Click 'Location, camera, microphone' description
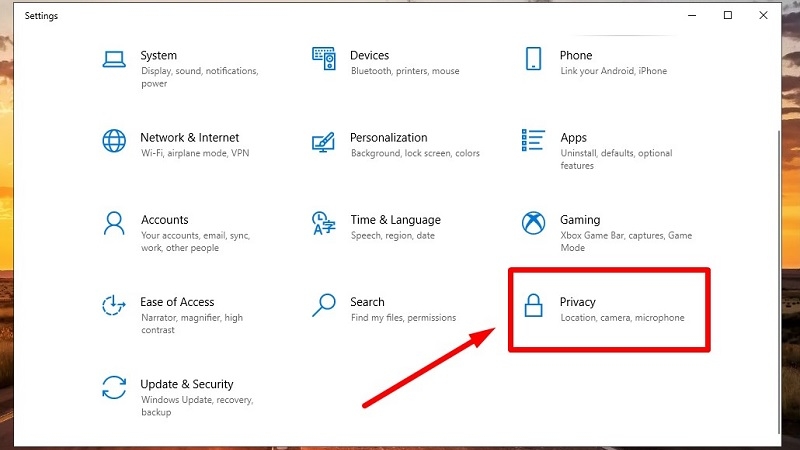800x450 pixels. pyautogui.click(x=622, y=317)
